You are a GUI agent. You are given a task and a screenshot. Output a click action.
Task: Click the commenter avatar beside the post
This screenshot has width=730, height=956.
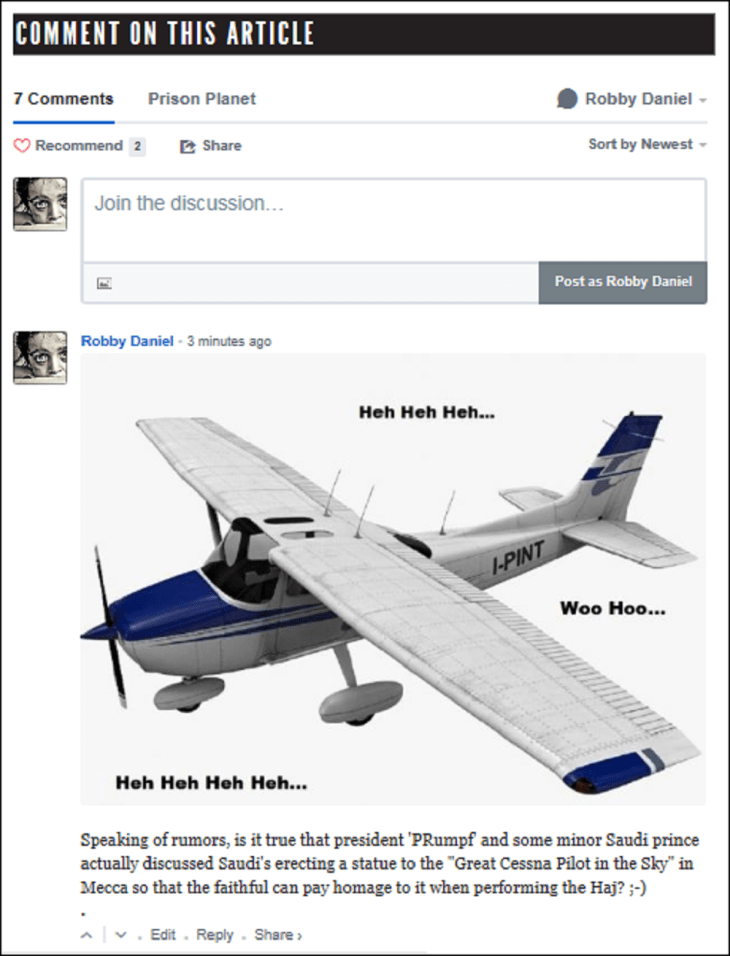click(x=40, y=358)
